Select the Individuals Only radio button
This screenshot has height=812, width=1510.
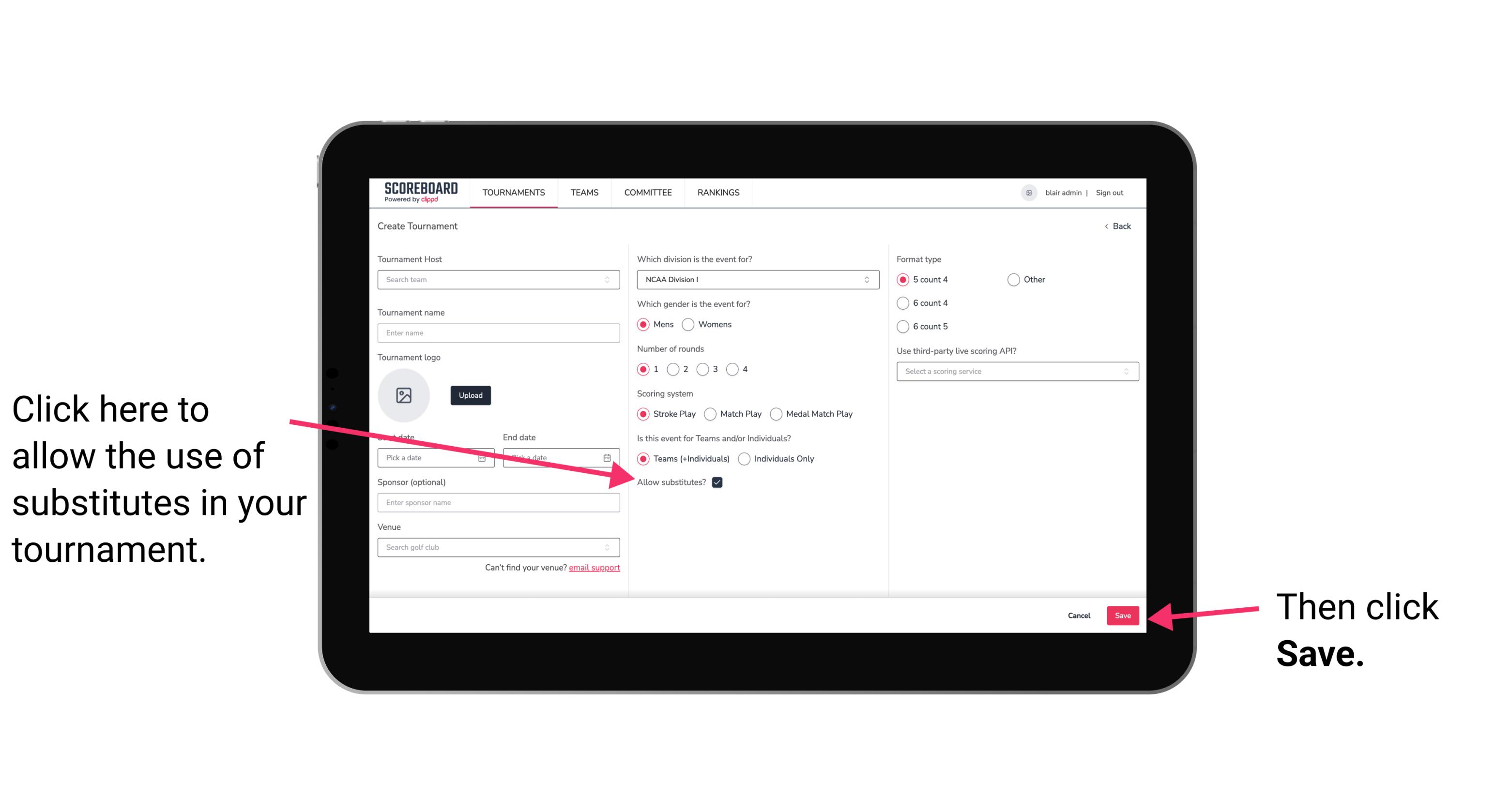pos(745,459)
